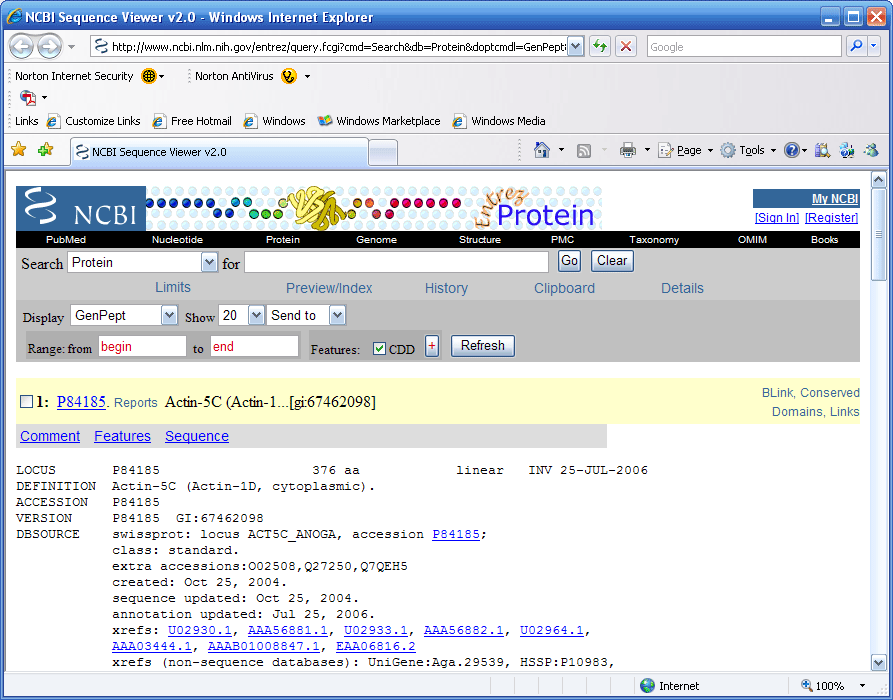Click the Windows Messenger toolbar icon
The width and height of the screenshot is (893, 700).
pos(847,150)
